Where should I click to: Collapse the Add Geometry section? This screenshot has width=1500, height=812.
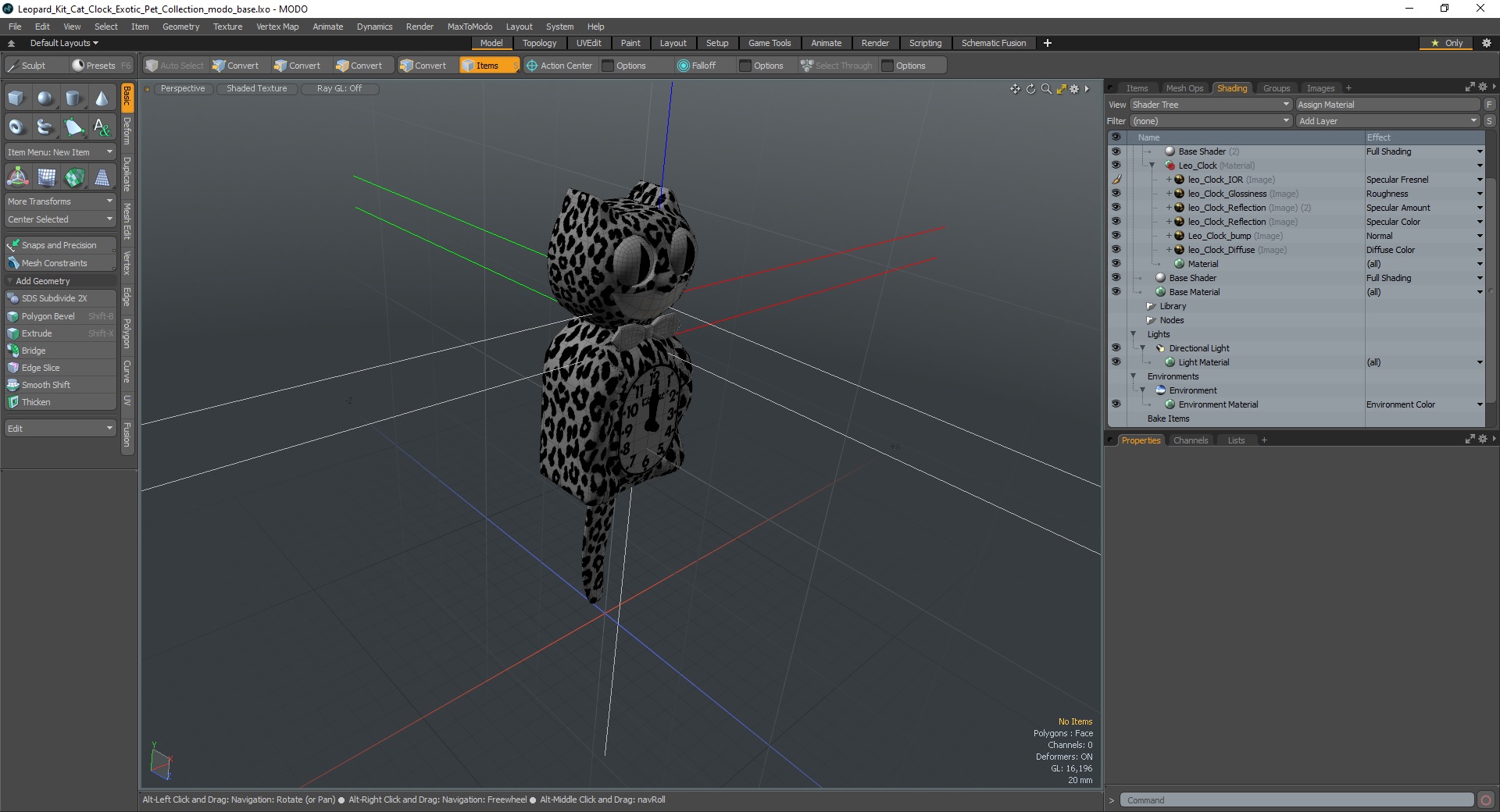(x=10, y=281)
